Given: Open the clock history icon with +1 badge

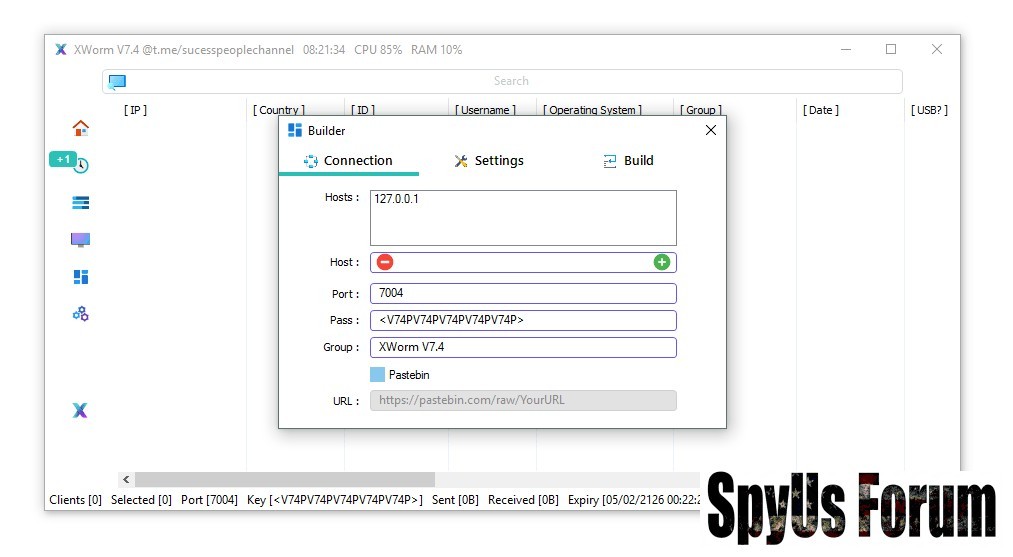Looking at the screenshot, I should tap(81, 165).
